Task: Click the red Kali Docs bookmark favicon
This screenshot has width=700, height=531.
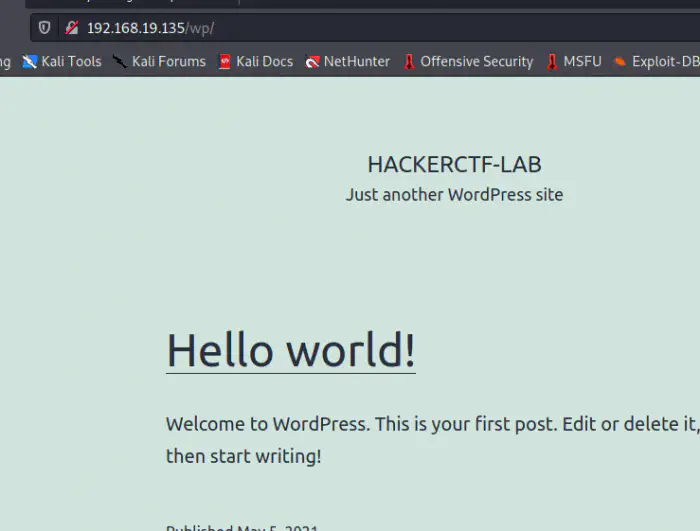Action: click(225, 62)
